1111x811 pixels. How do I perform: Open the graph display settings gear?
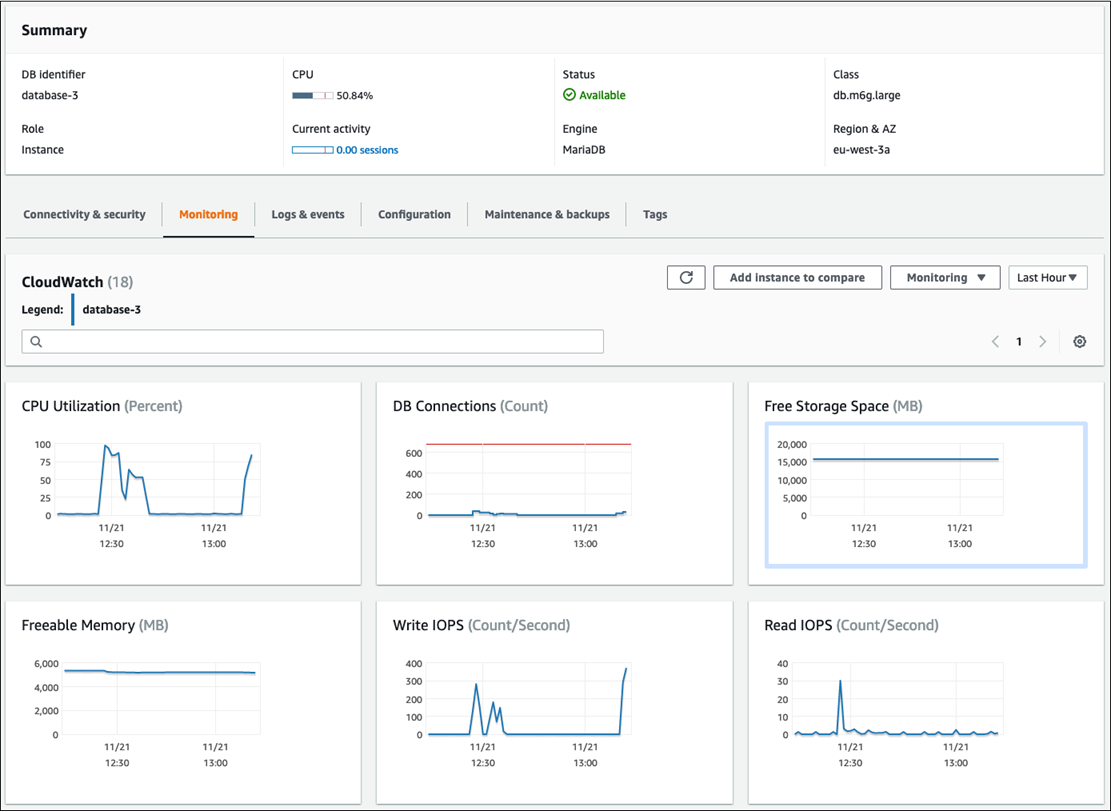point(1079,341)
